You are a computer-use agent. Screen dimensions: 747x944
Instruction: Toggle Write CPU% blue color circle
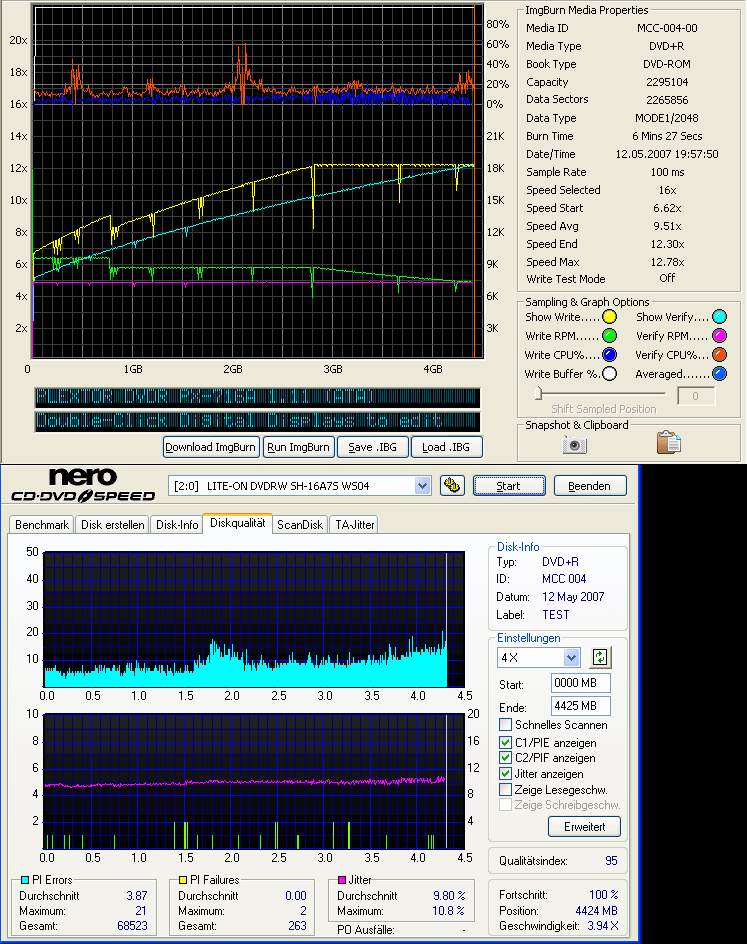(609, 355)
